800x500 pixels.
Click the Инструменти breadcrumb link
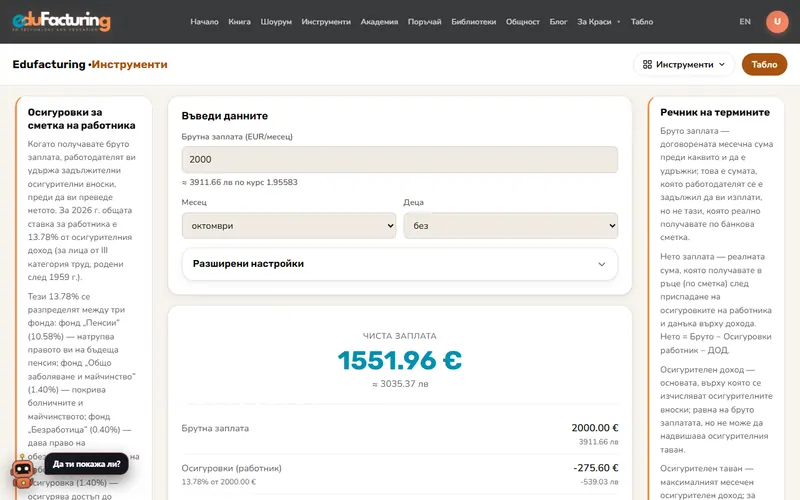click(129, 64)
